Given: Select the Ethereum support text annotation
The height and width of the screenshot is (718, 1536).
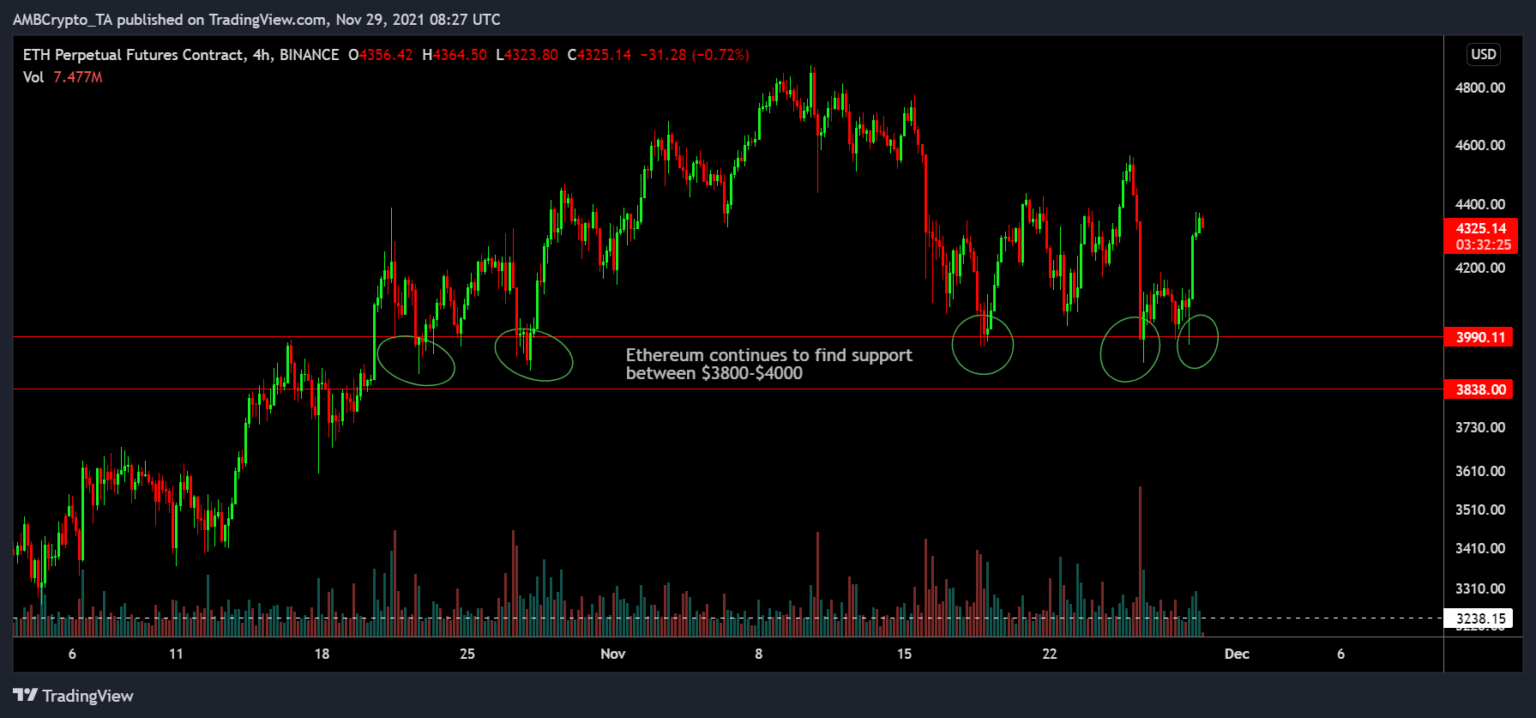Looking at the screenshot, I should 768,364.
